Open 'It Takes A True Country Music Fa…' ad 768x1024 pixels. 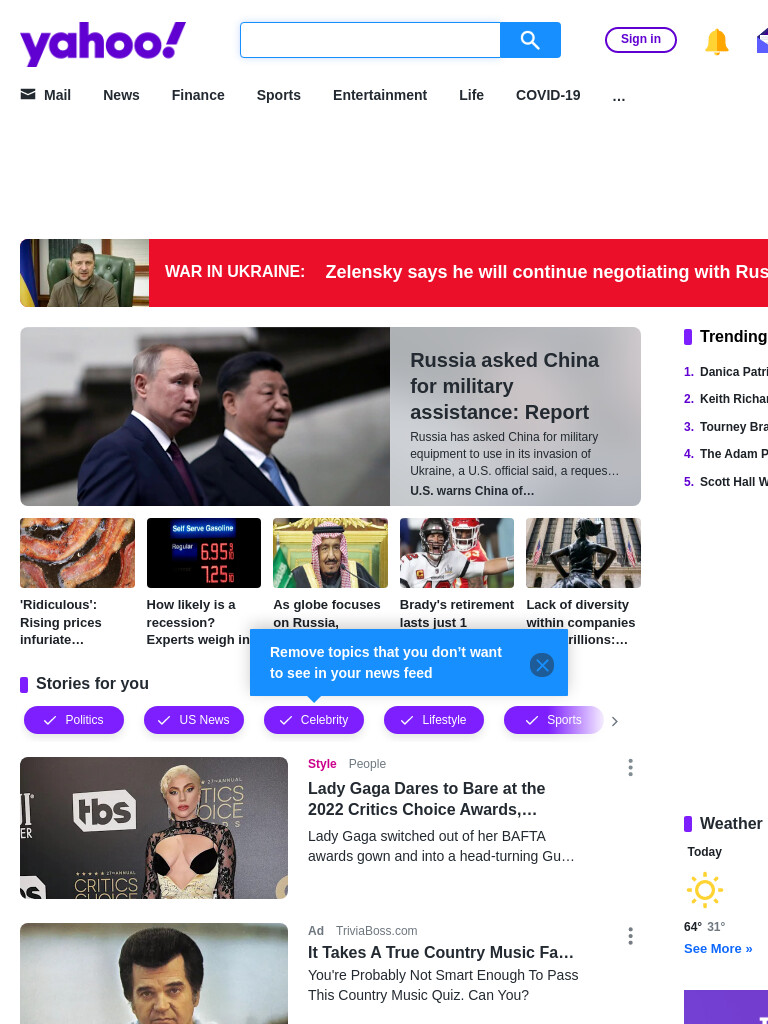tap(441, 952)
